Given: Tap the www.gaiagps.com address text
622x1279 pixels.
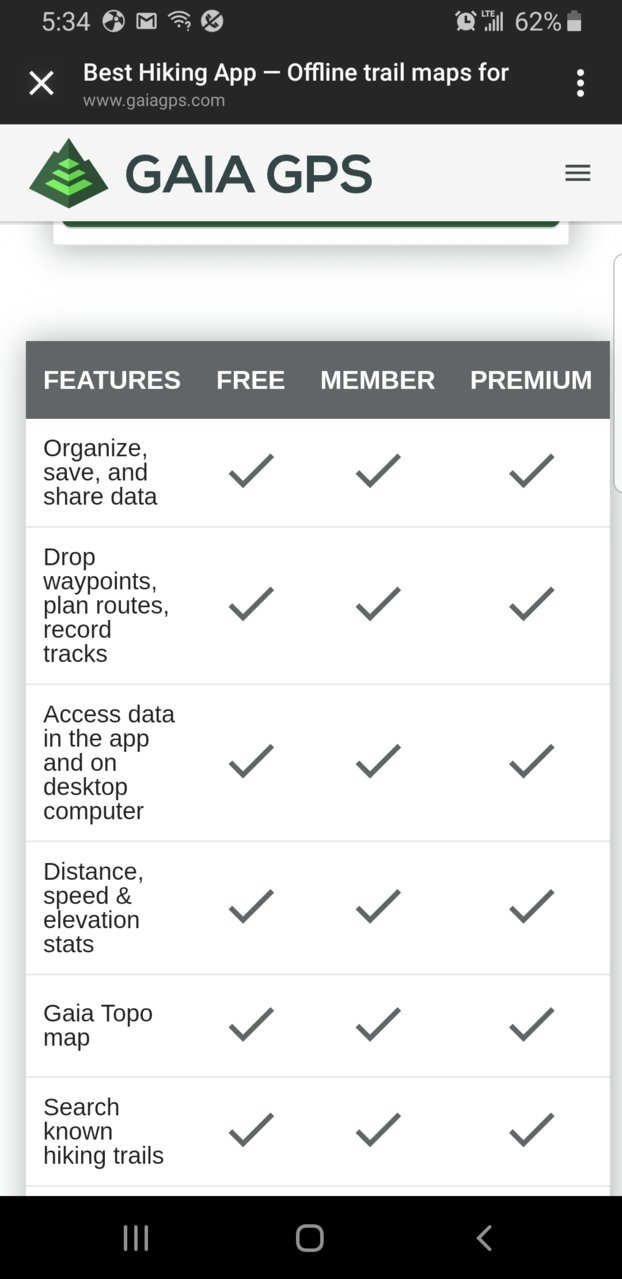Looking at the screenshot, I should click(154, 100).
